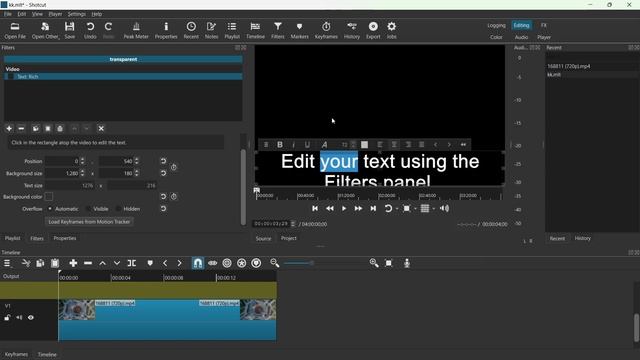Open the Edit menu
Viewport: 640px width, 360px height.
[x=22, y=14]
